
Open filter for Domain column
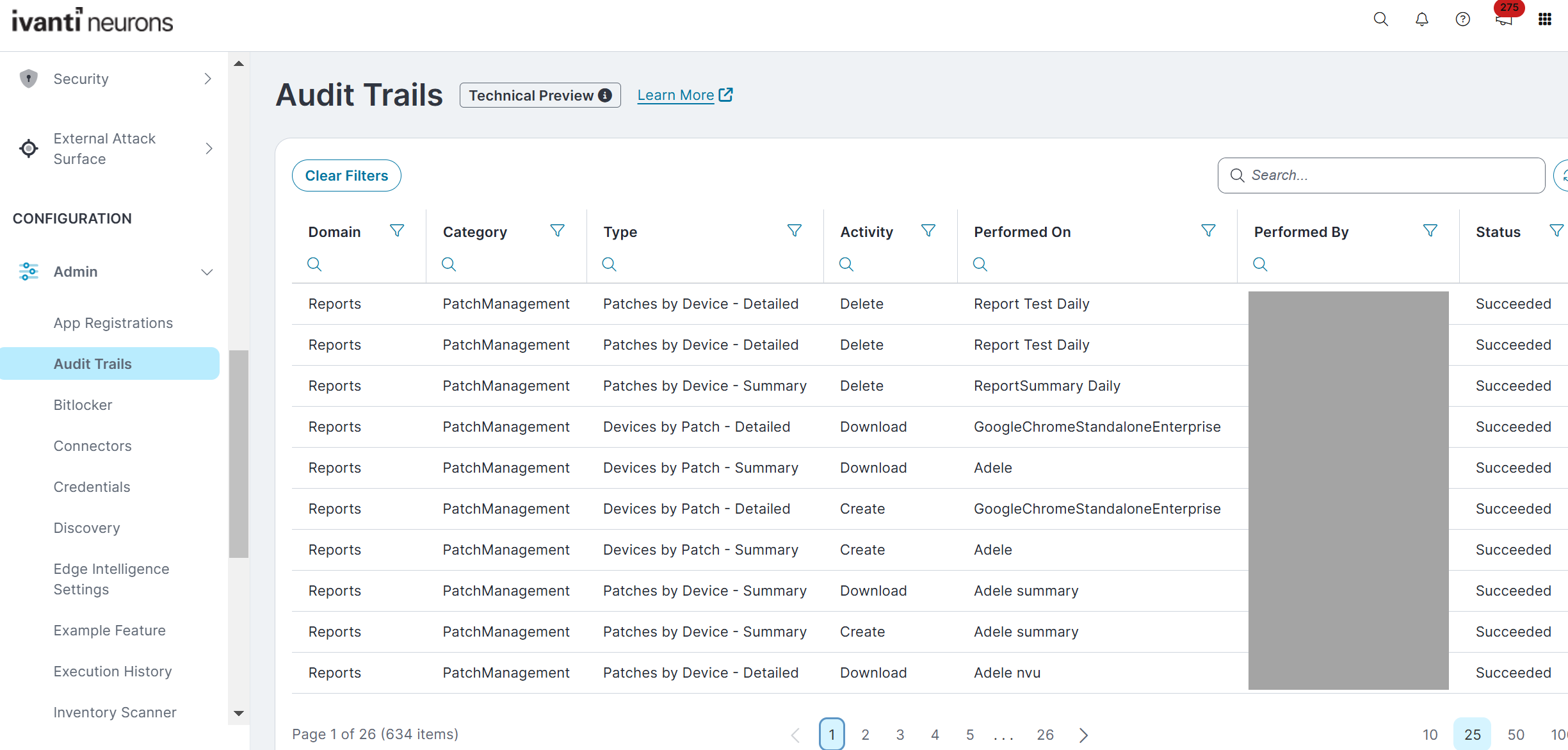(x=397, y=231)
